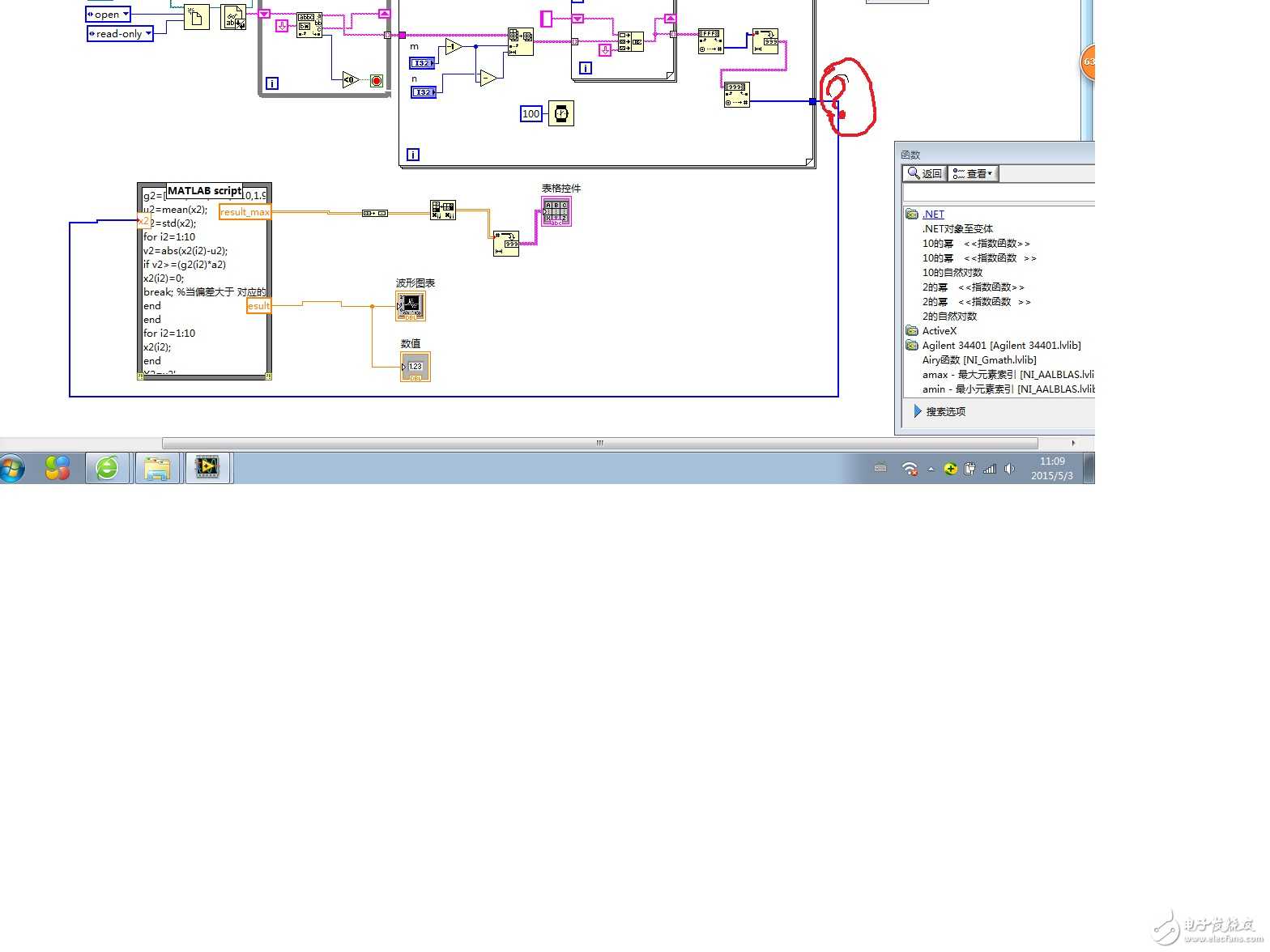Open the open file operation enum dropdown
The width and height of the screenshot is (1270, 952).
[109, 15]
